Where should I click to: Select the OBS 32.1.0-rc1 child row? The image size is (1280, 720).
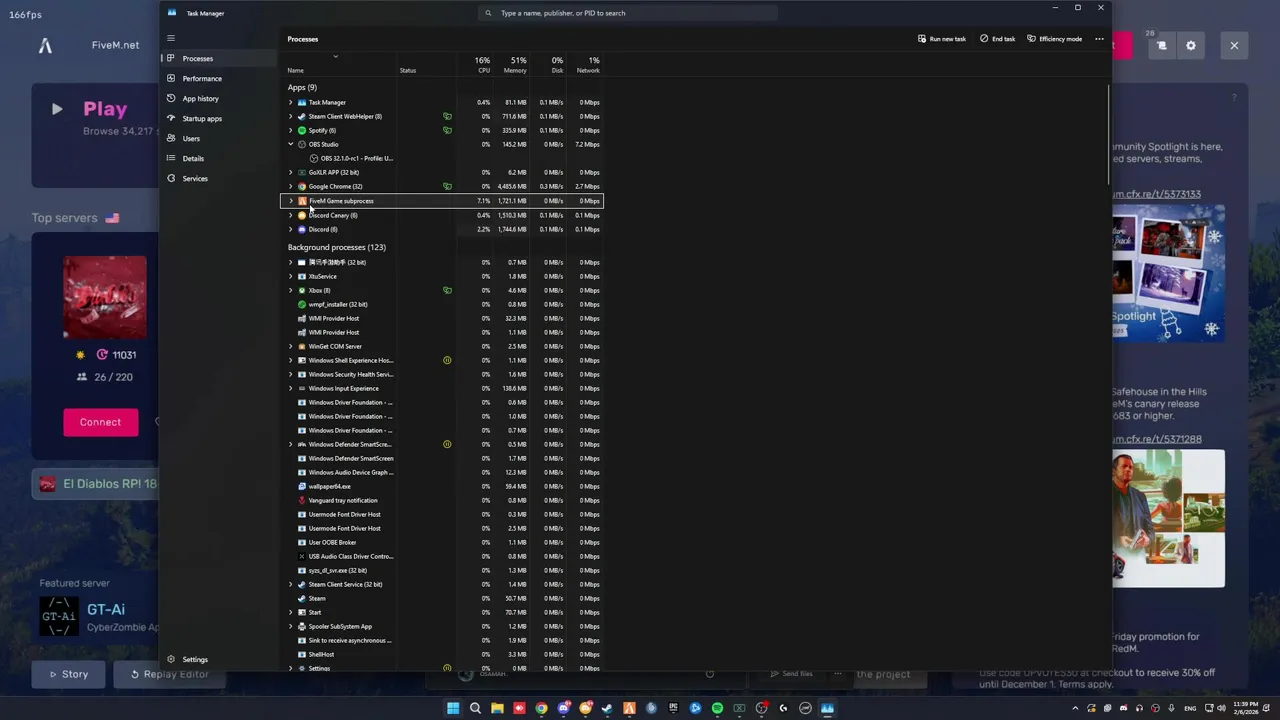pyautogui.click(x=442, y=158)
